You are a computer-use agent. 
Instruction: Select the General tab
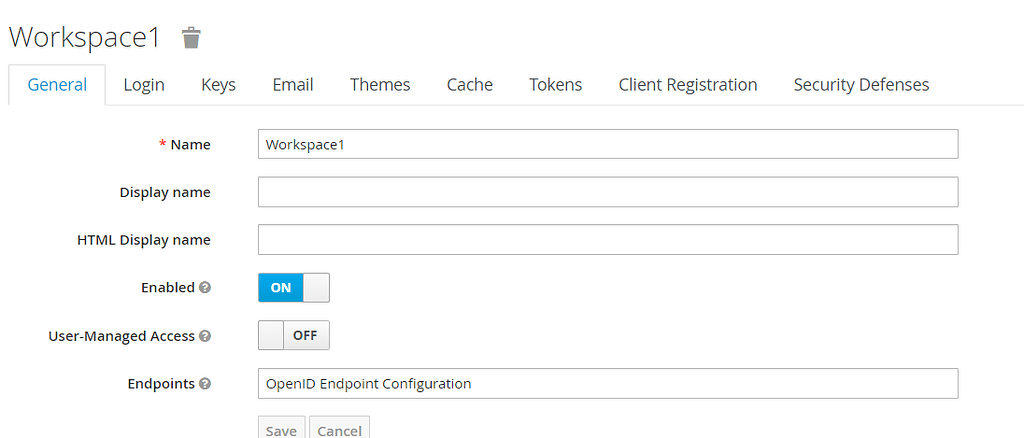[x=57, y=85]
